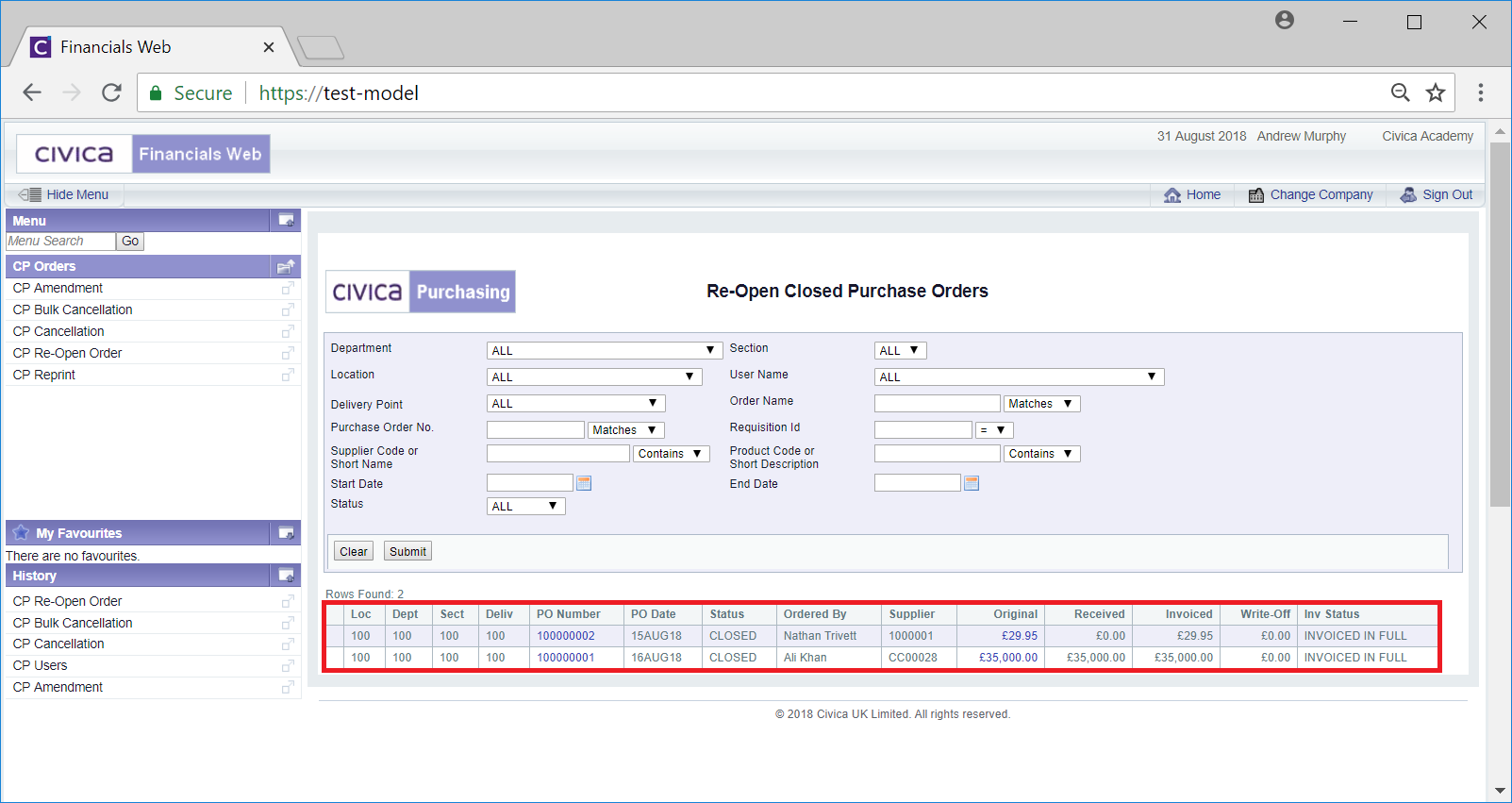This screenshot has height=803, width=1512.
Task: Click the zoom magnifier icon in address bar
Action: pos(1401,92)
